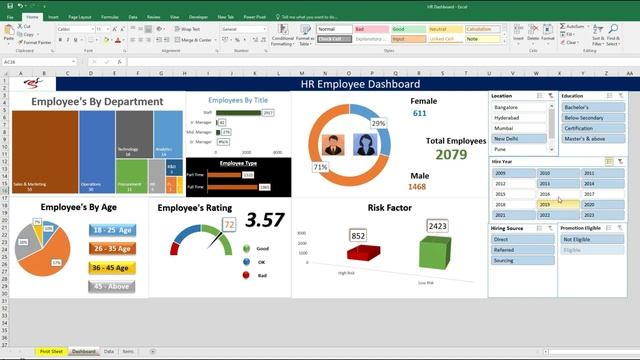Expand the Clear options
640x360 pixels.
(x=578, y=42)
